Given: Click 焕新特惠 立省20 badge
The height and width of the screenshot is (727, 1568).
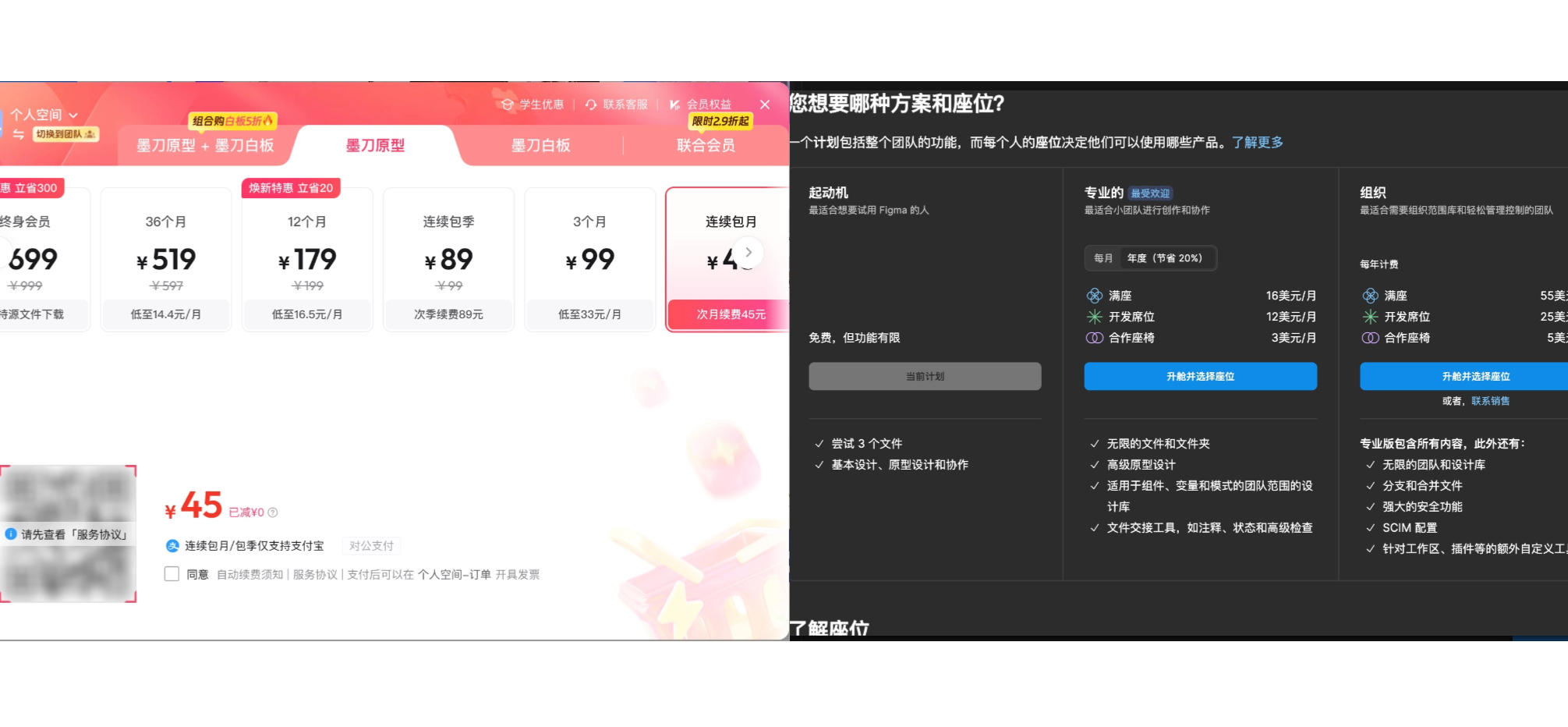Looking at the screenshot, I should (x=291, y=188).
